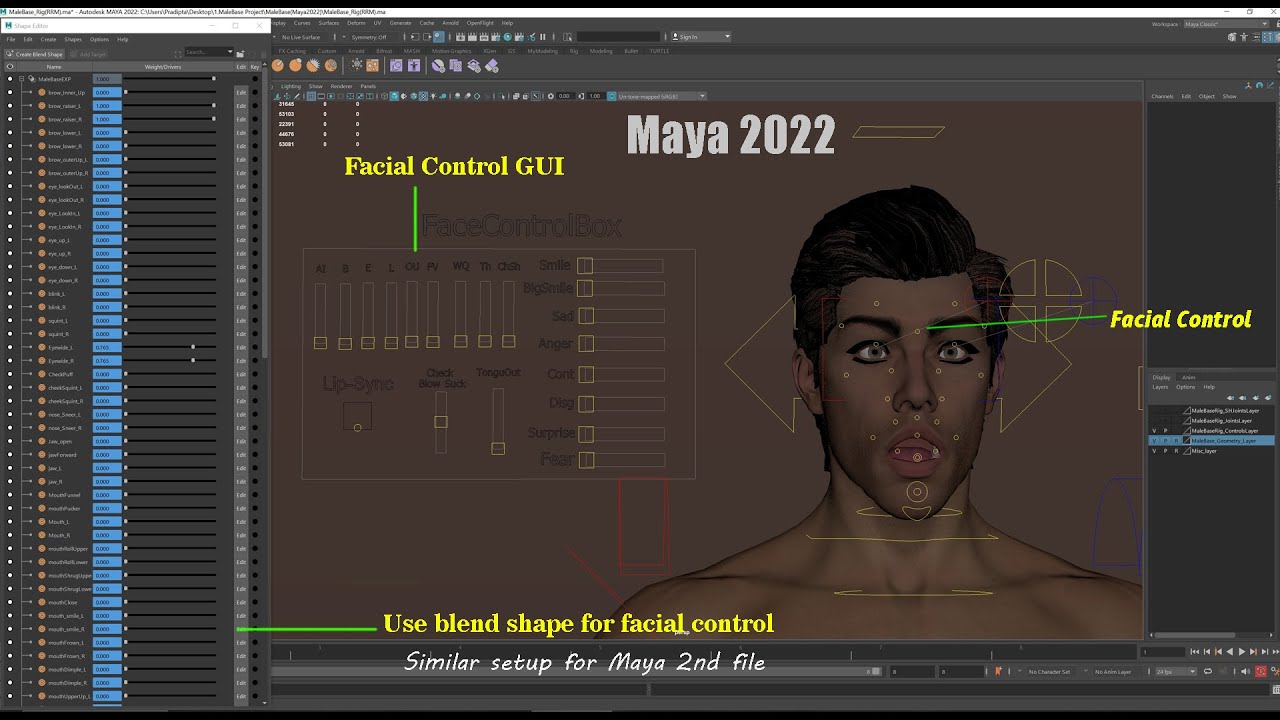Click the purple figure shelf icon

pyautogui.click(x=413, y=65)
